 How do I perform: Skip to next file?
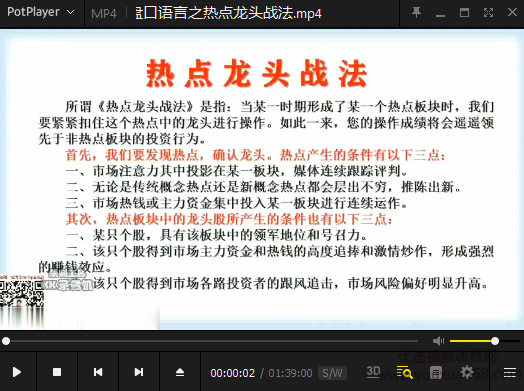click(x=139, y=372)
